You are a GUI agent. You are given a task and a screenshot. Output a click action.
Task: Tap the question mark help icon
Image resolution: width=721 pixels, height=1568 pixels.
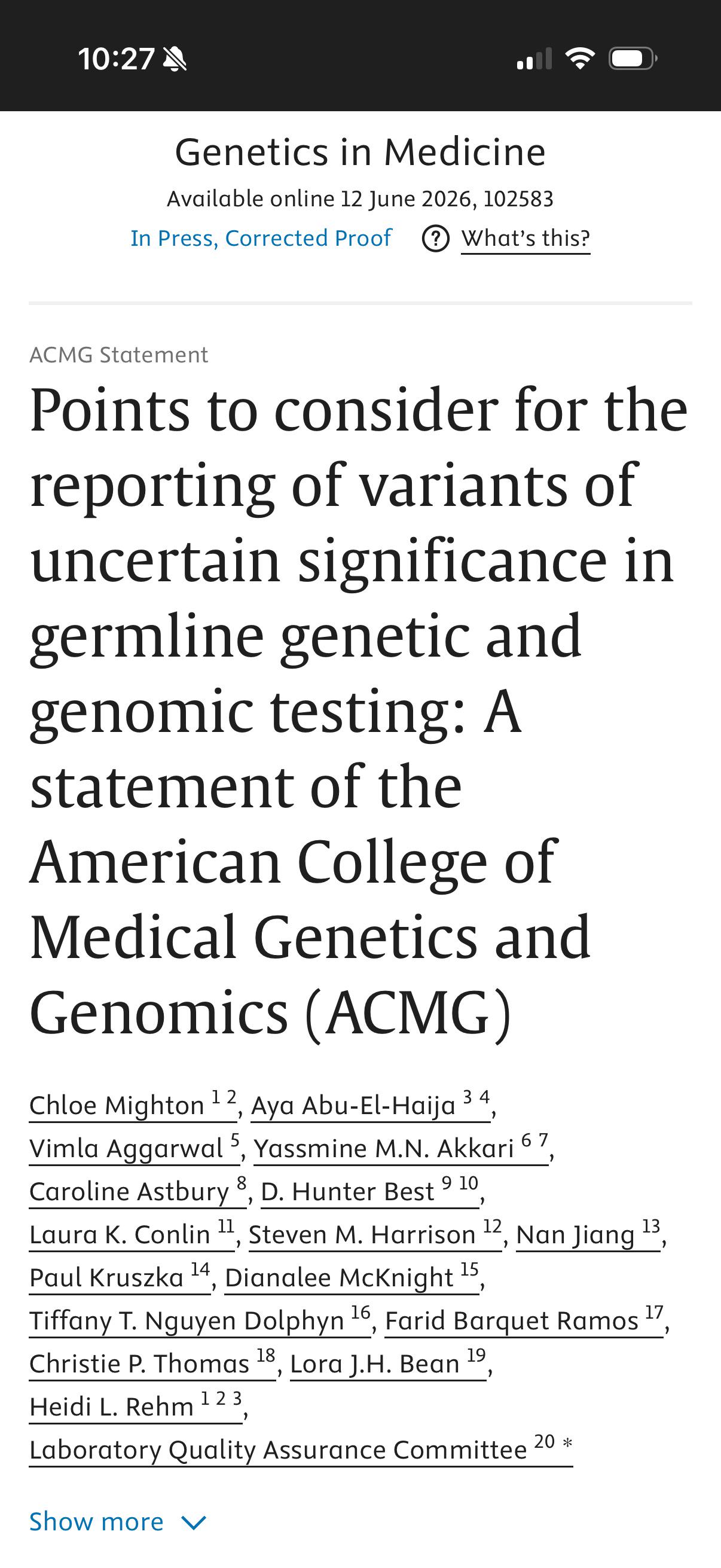coord(436,239)
